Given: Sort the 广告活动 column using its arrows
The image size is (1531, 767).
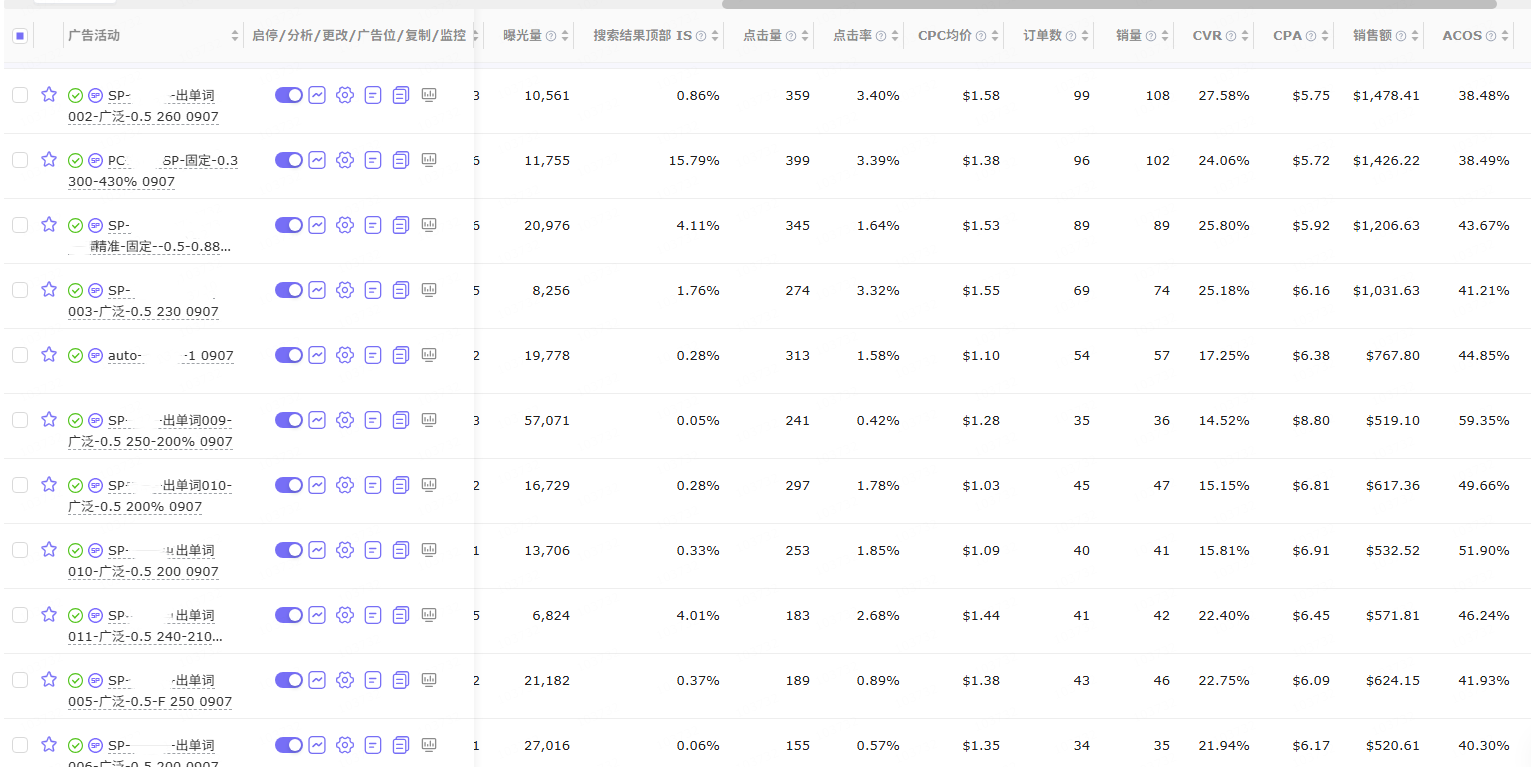Looking at the screenshot, I should pyautogui.click(x=235, y=36).
